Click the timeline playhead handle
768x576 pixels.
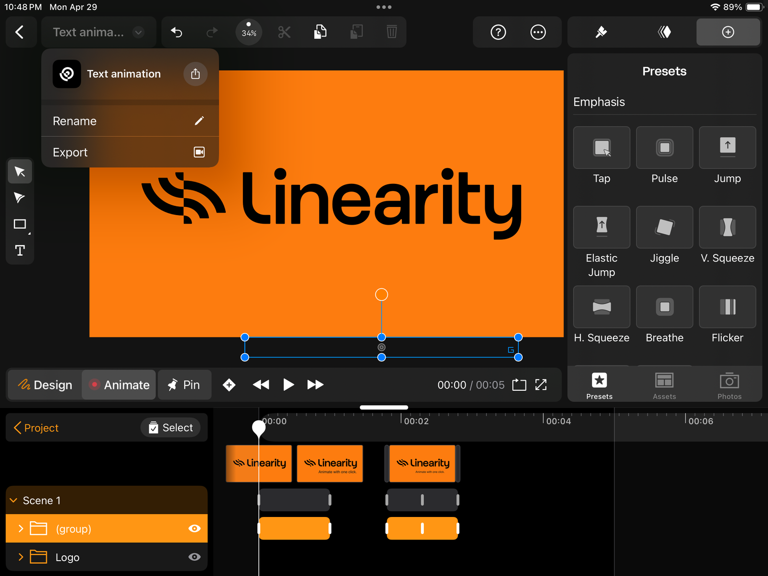pyautogui.click(x=259, y=429)
